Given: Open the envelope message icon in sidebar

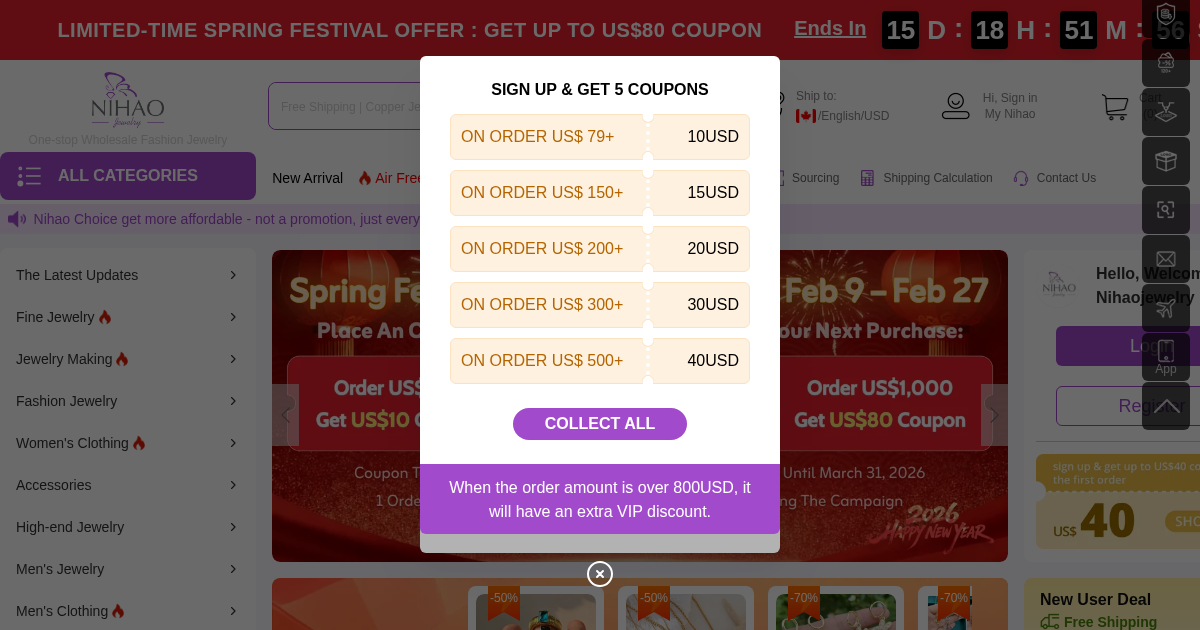Looking at the screenshot, I should coord(1165,260).
